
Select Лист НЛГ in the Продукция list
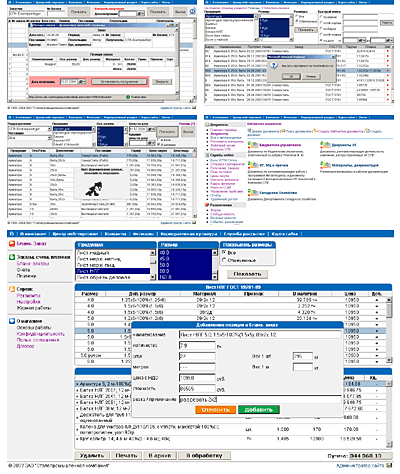113,271
